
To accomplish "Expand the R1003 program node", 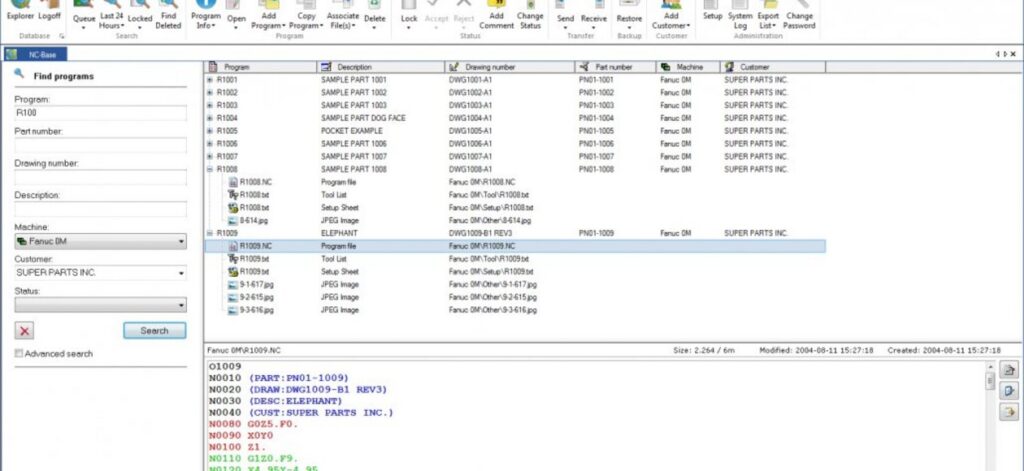I will pyautogui.click(x=210, y=105).
